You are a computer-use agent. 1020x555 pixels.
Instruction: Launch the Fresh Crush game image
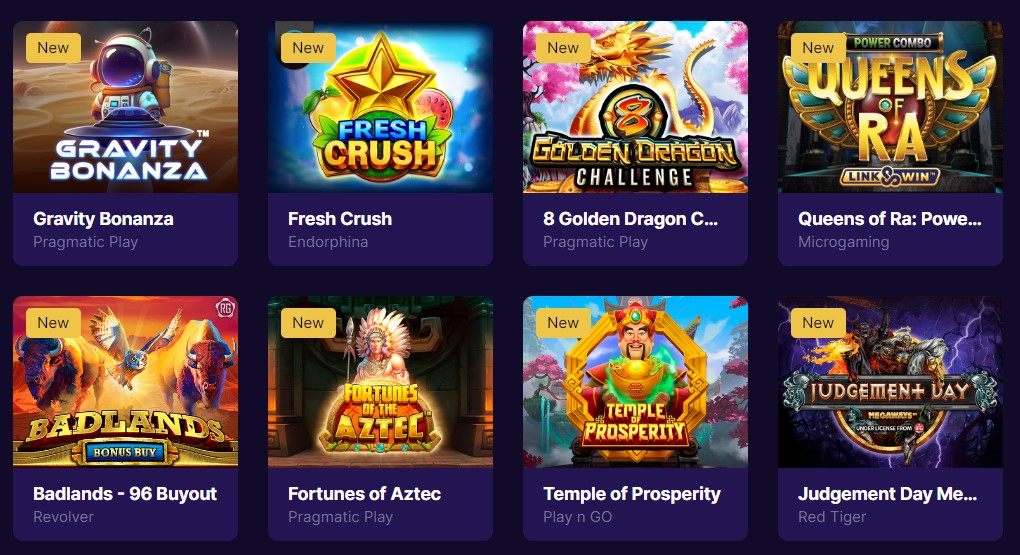381,107
